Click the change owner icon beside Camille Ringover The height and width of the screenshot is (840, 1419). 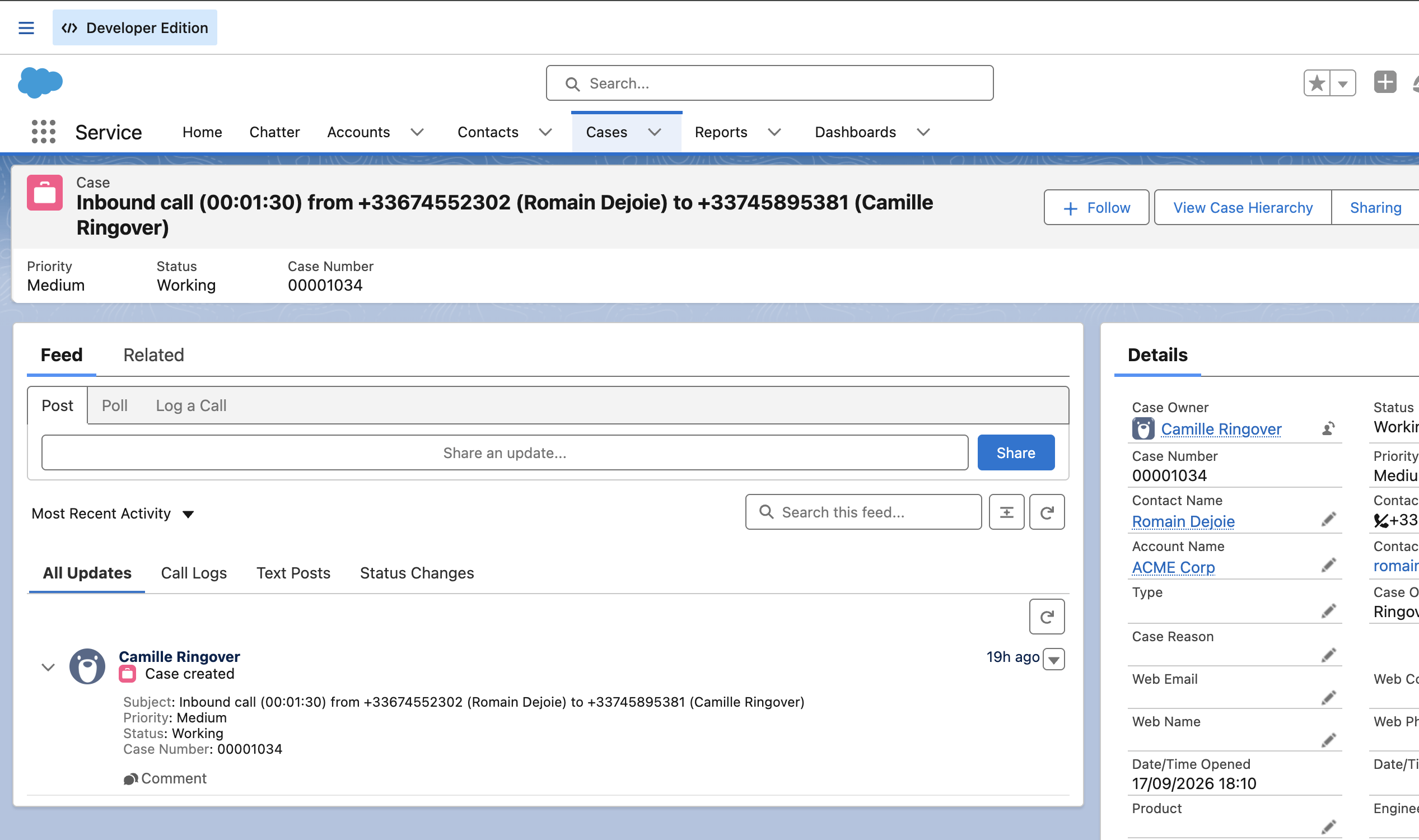point(1328,428)
